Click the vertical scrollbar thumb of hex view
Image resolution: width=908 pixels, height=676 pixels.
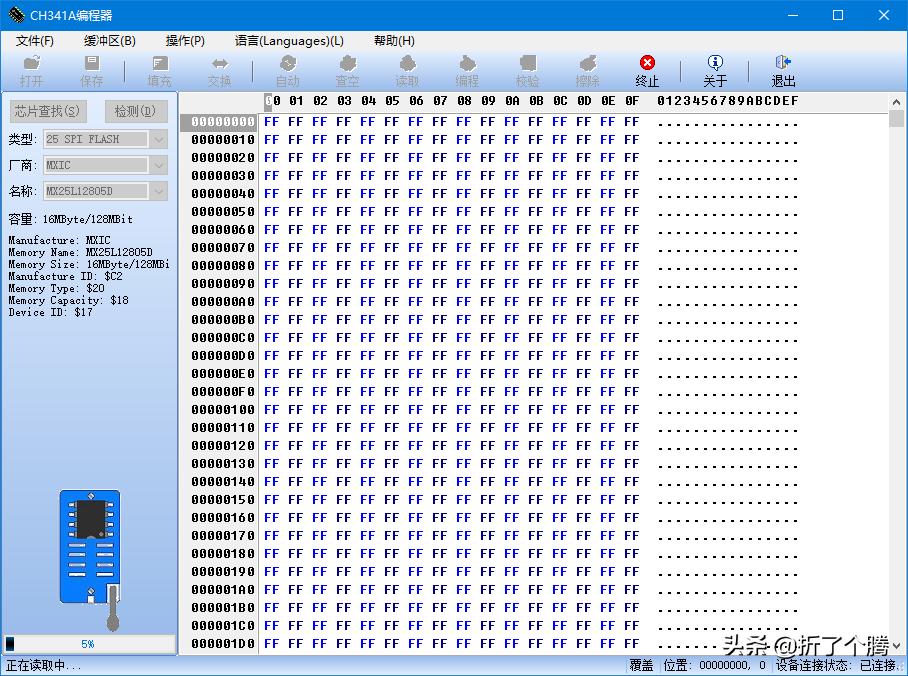[x=896, y=119]
